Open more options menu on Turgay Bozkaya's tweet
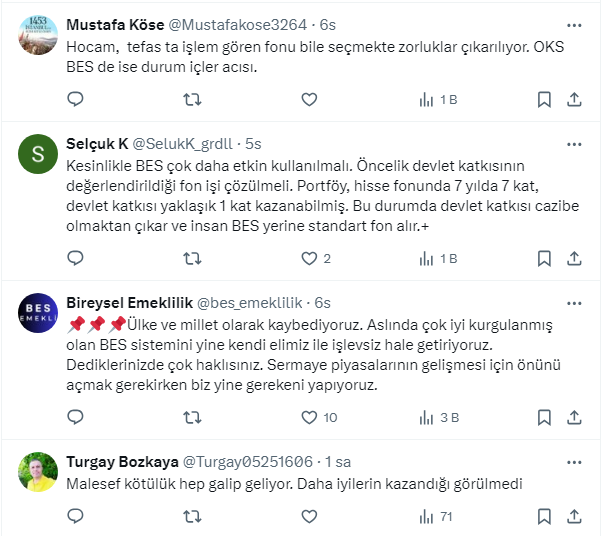610x536 pixels. click(x=574, y=461)
